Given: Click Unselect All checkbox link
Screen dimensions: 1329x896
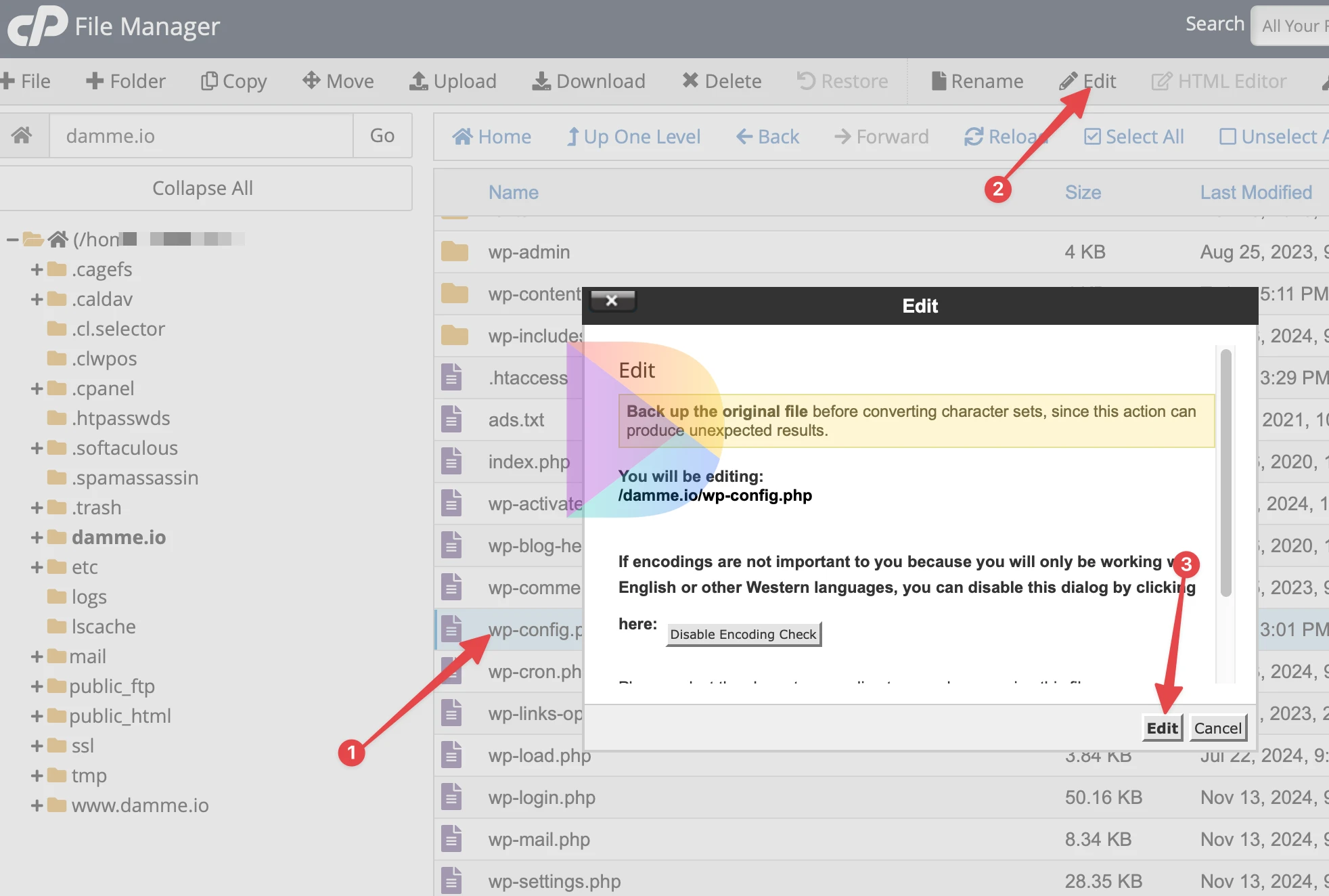Looking at the screenshot, I should coord(1274,137).
